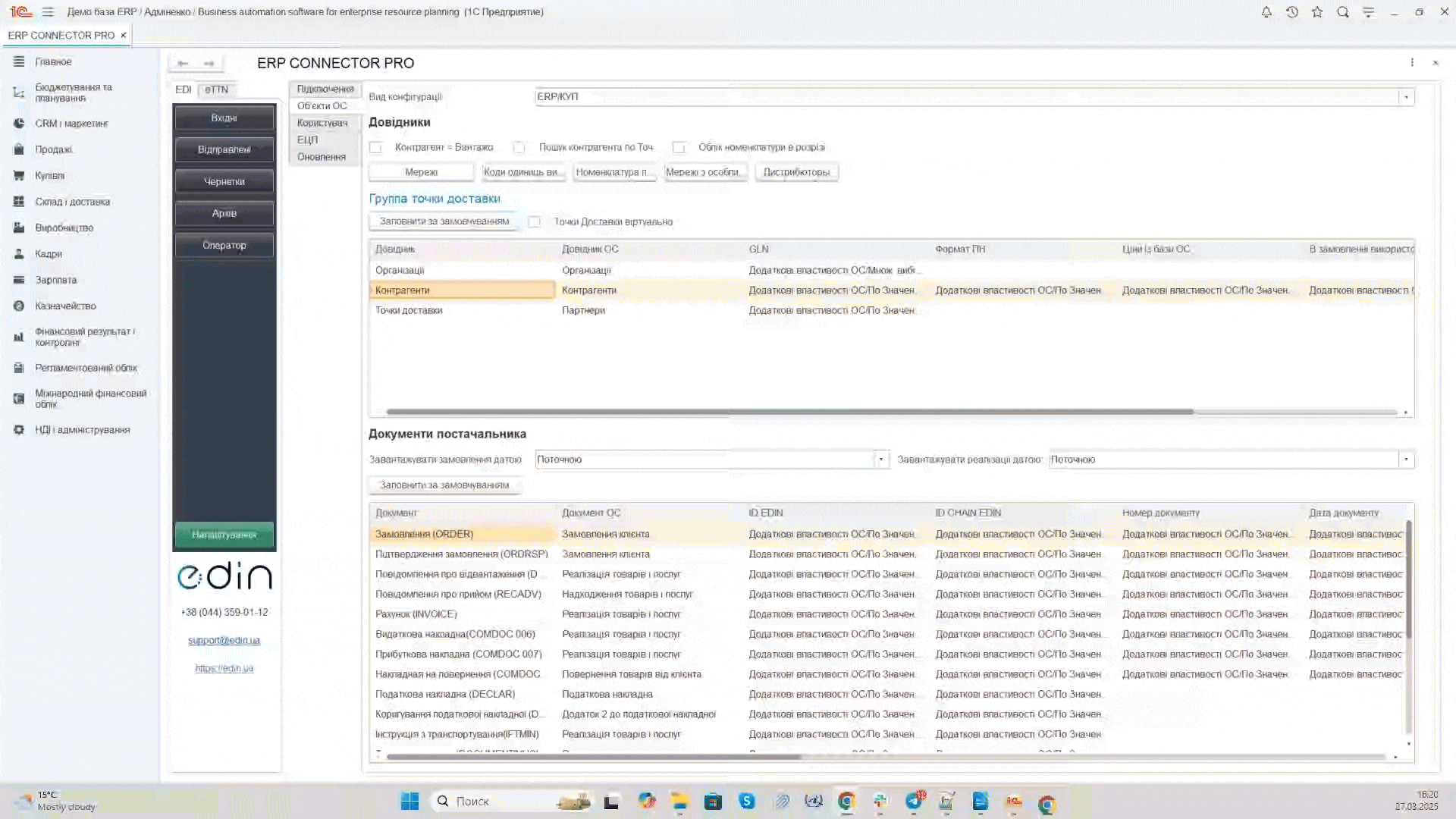Switch to the eTTN tab
The height and width of the screenshot is (819, 1456).
(216, 89)
